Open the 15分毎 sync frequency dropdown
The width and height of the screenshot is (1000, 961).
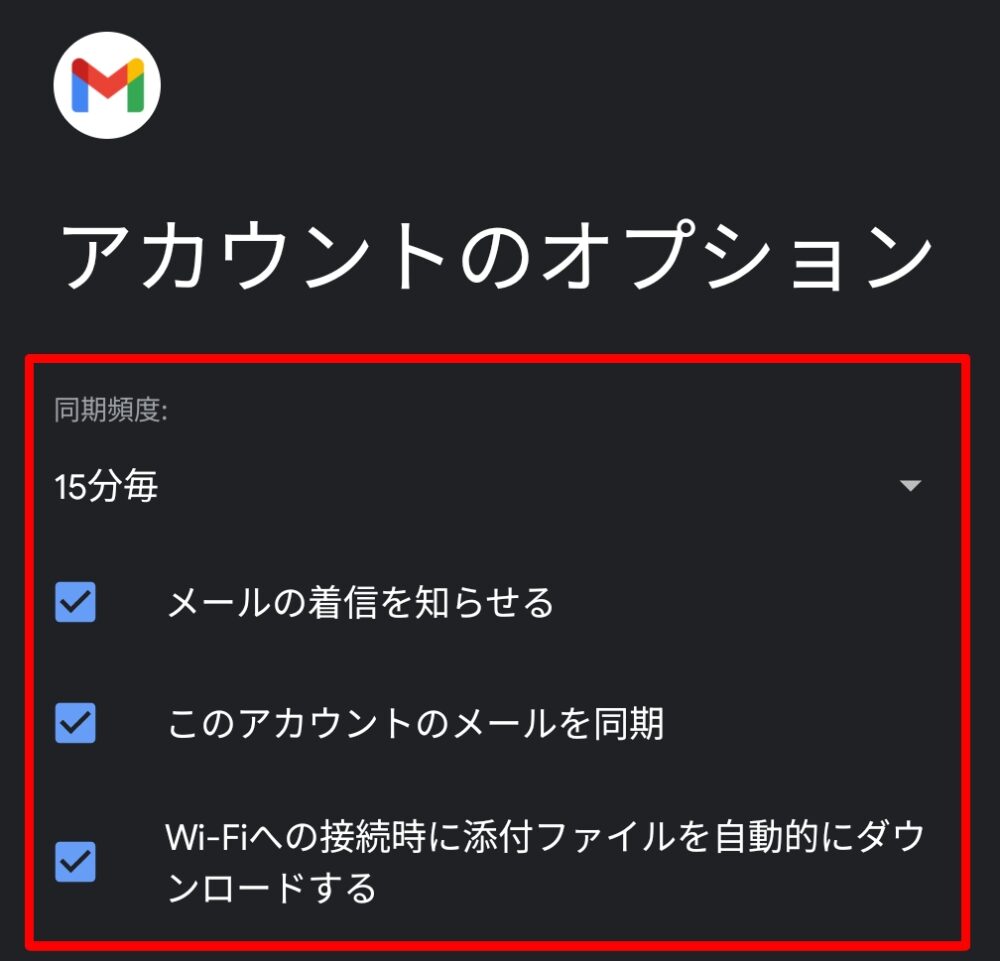coord(490,486)
